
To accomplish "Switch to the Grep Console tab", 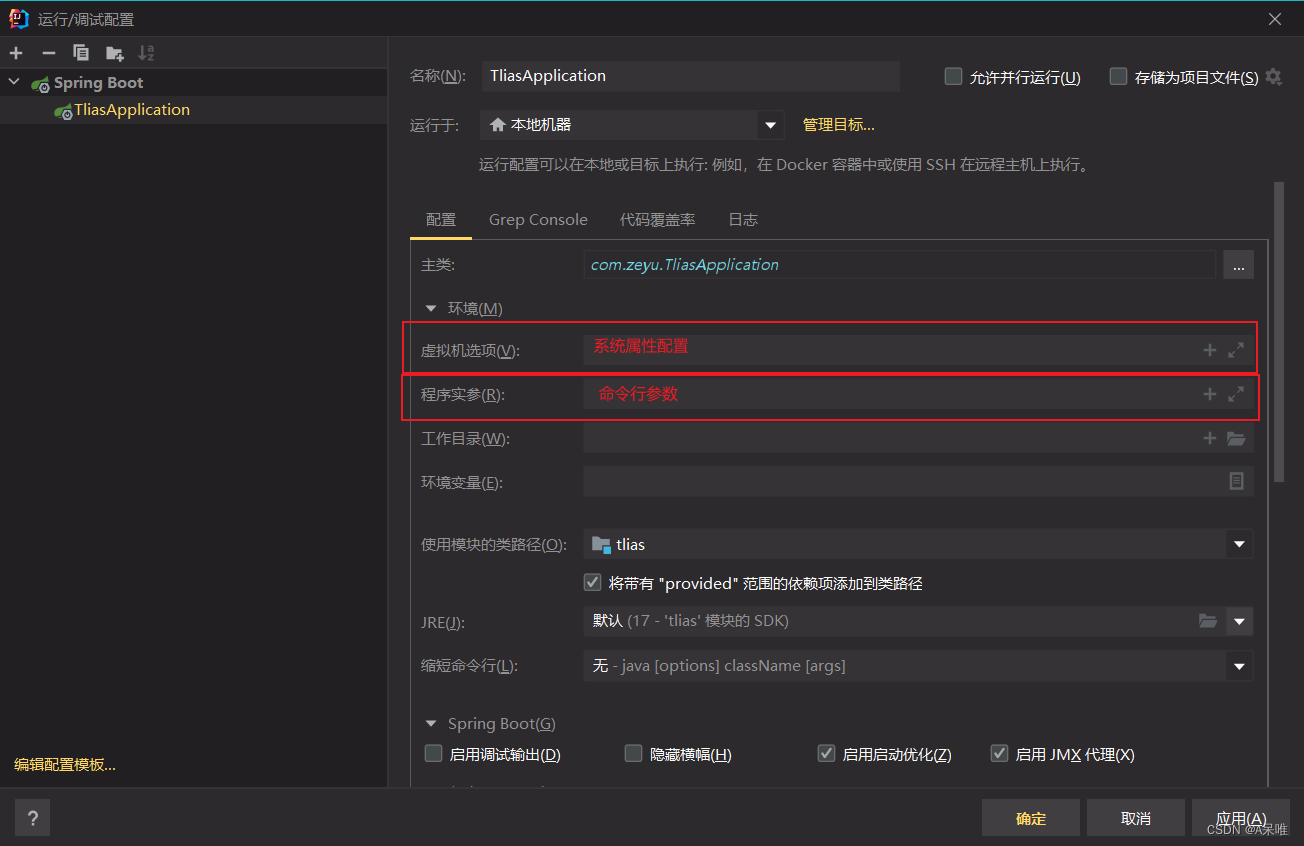I will [538, 219].
